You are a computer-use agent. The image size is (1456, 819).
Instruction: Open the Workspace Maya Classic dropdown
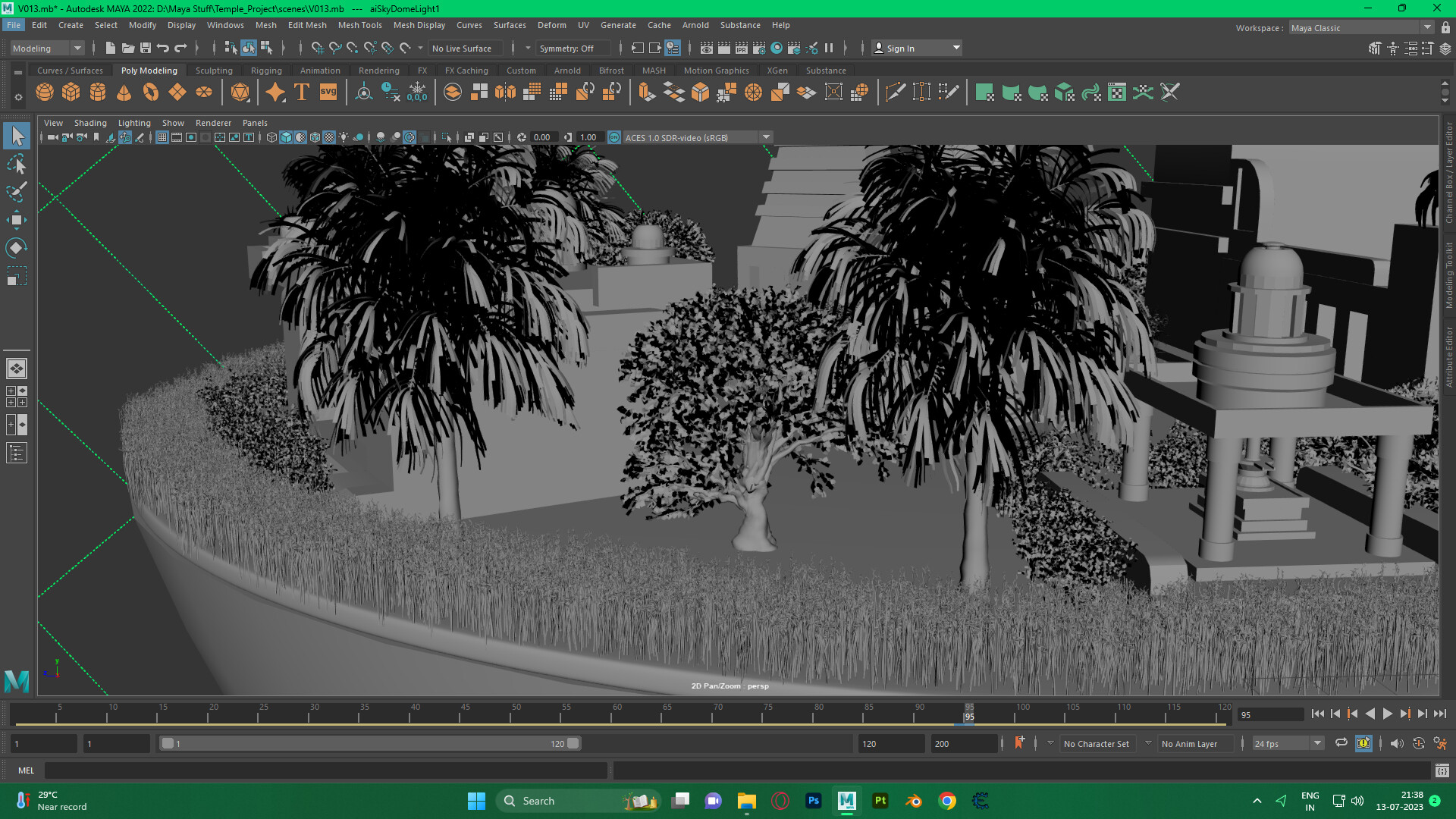1361,27
